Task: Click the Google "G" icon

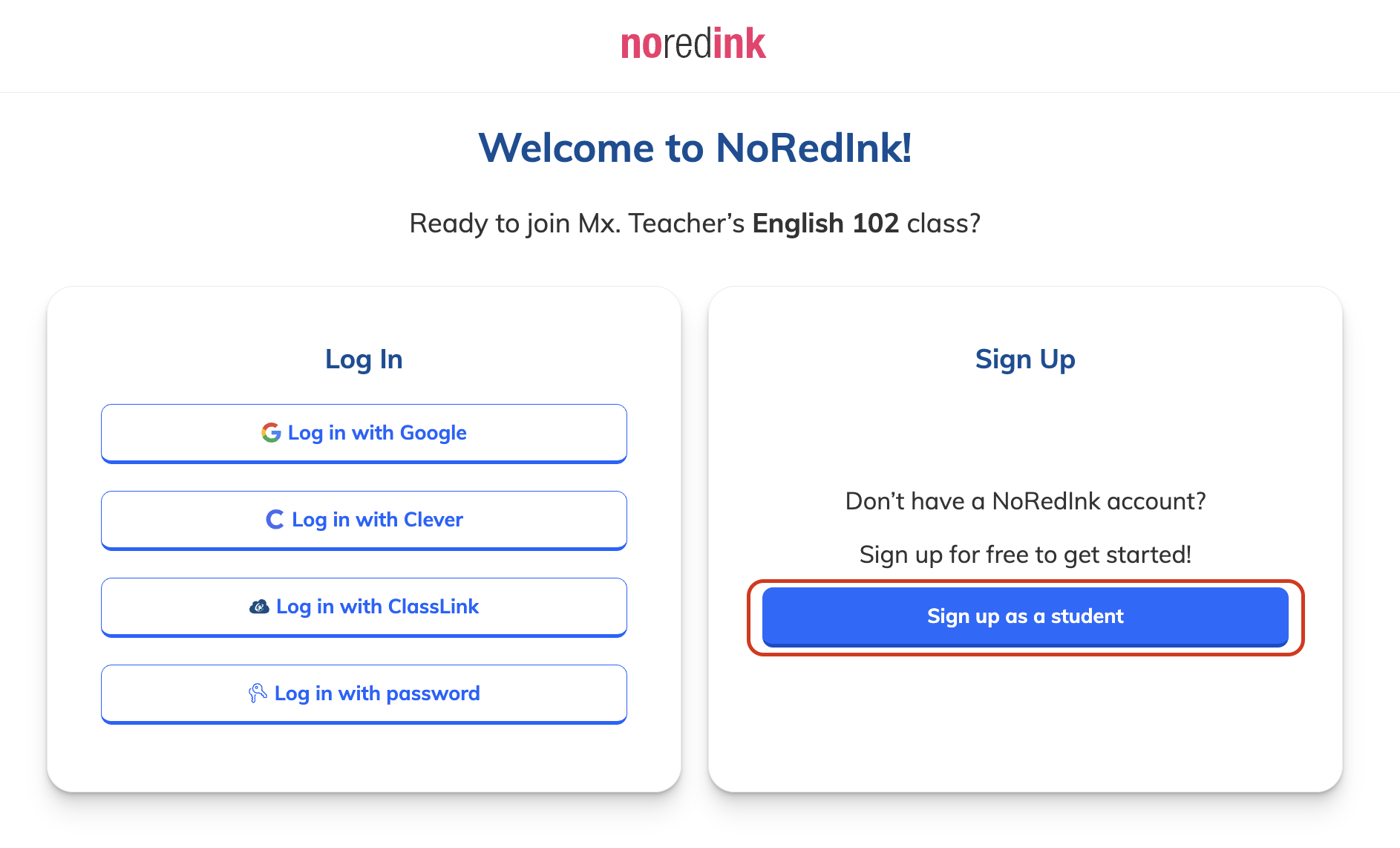Action: coord(270,432)
